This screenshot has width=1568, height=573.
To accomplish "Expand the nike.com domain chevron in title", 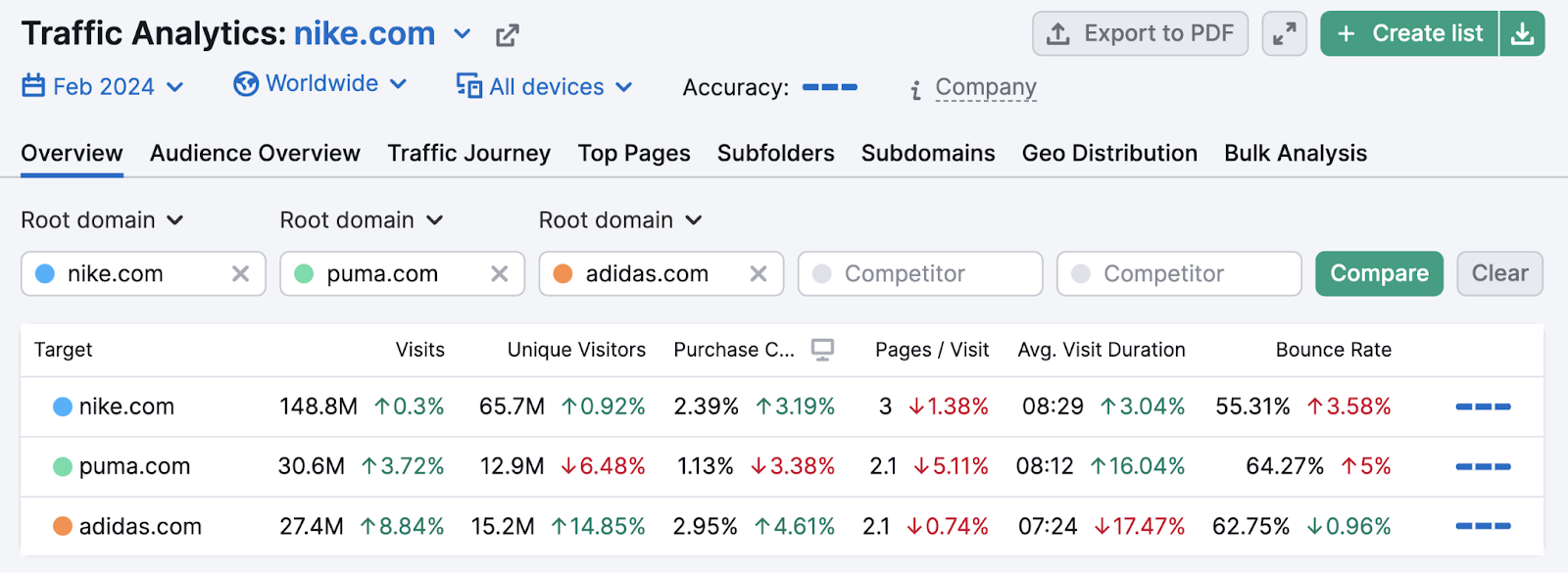I will click(x=462, y=35).
